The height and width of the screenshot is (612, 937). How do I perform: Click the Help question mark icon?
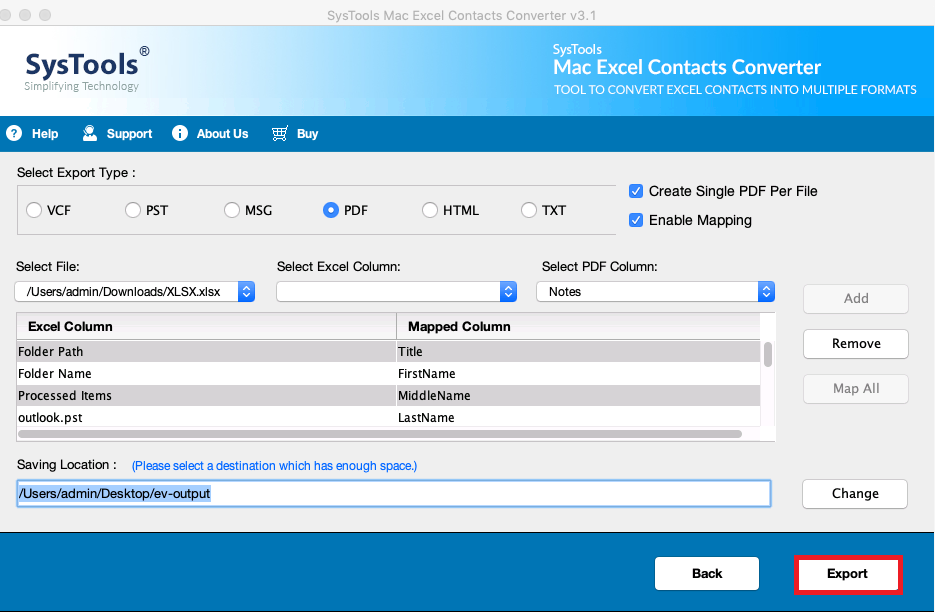[x=14, y=133]
